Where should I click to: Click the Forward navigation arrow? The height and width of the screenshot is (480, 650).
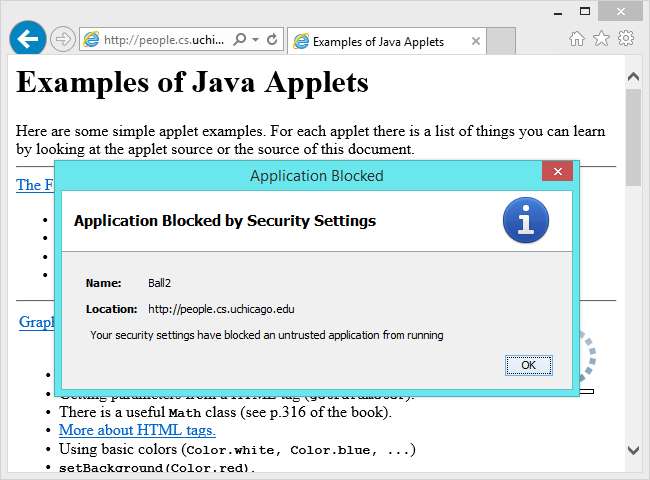(62, 39)
